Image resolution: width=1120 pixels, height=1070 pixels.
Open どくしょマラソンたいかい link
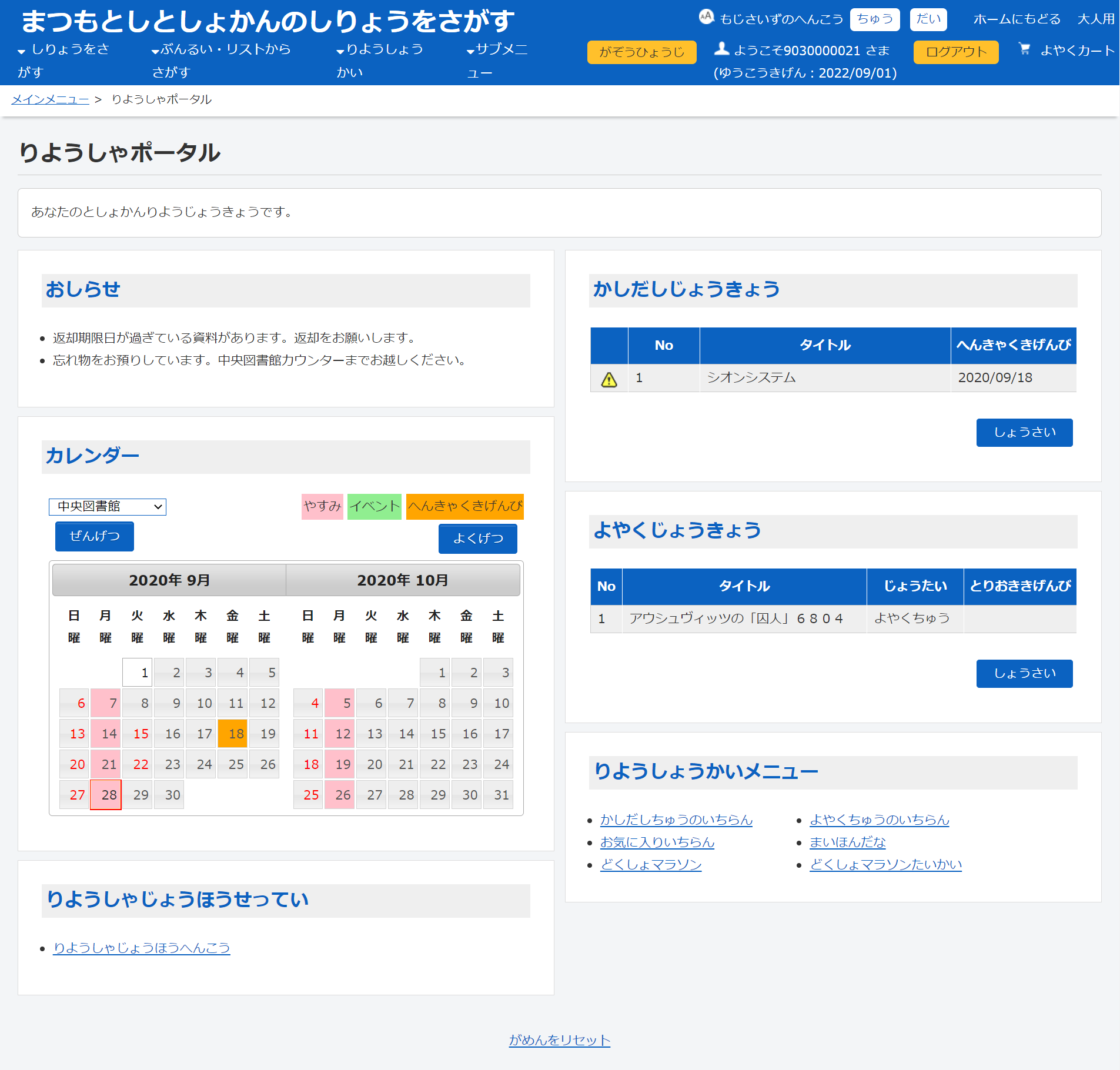885,864
